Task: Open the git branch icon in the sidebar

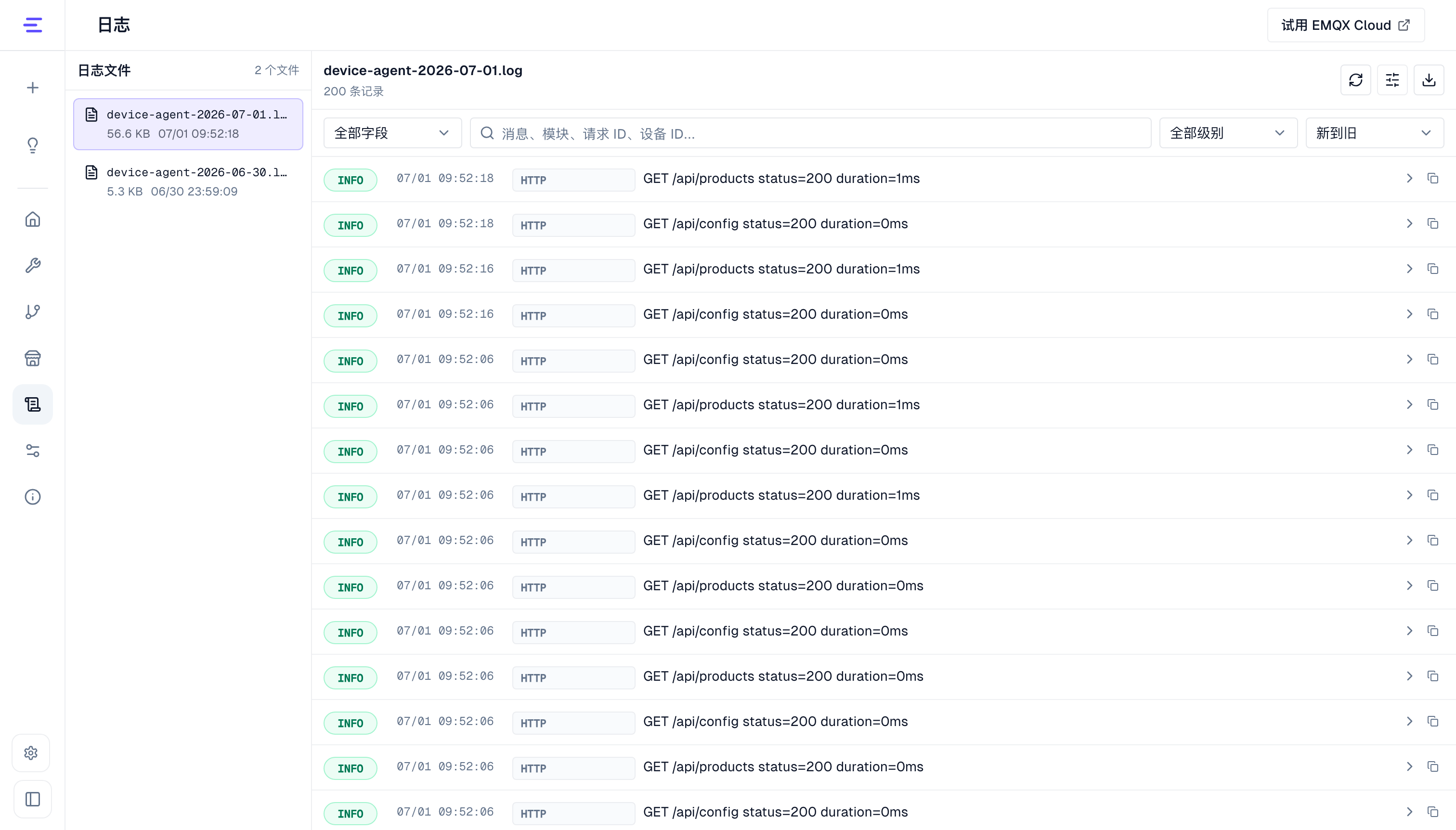Action: (32, 312)
